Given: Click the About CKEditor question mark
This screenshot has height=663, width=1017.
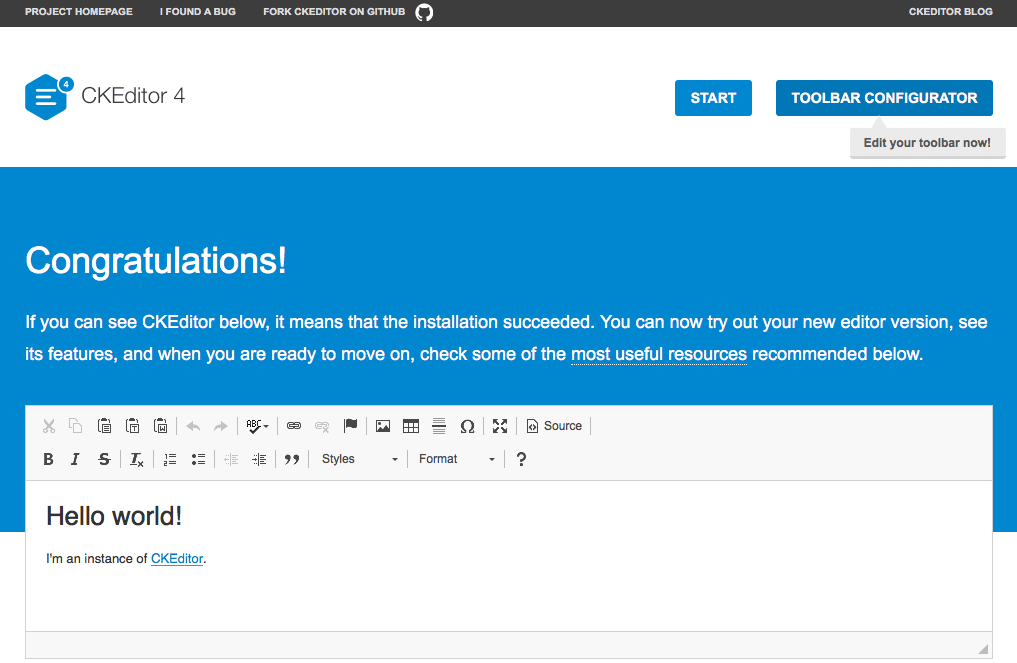Looking at the screenshot, I should pyautogui.click(x=521, y=459).
